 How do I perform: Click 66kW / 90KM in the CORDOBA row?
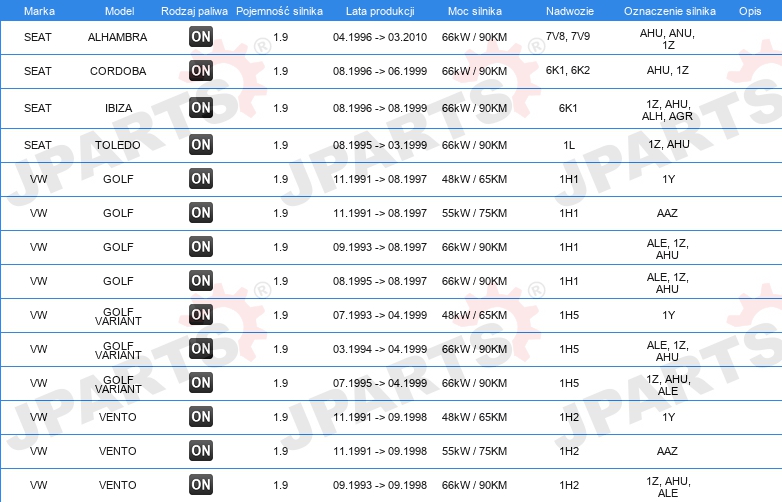coord(474,71)
